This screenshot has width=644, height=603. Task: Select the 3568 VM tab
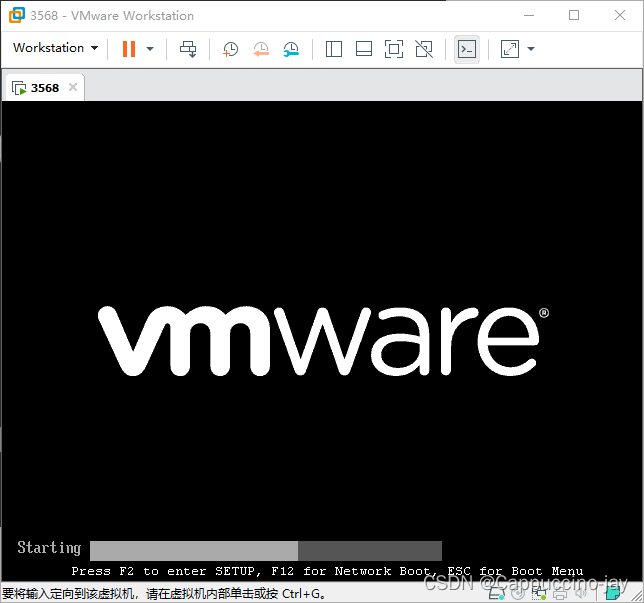[43, 87]
